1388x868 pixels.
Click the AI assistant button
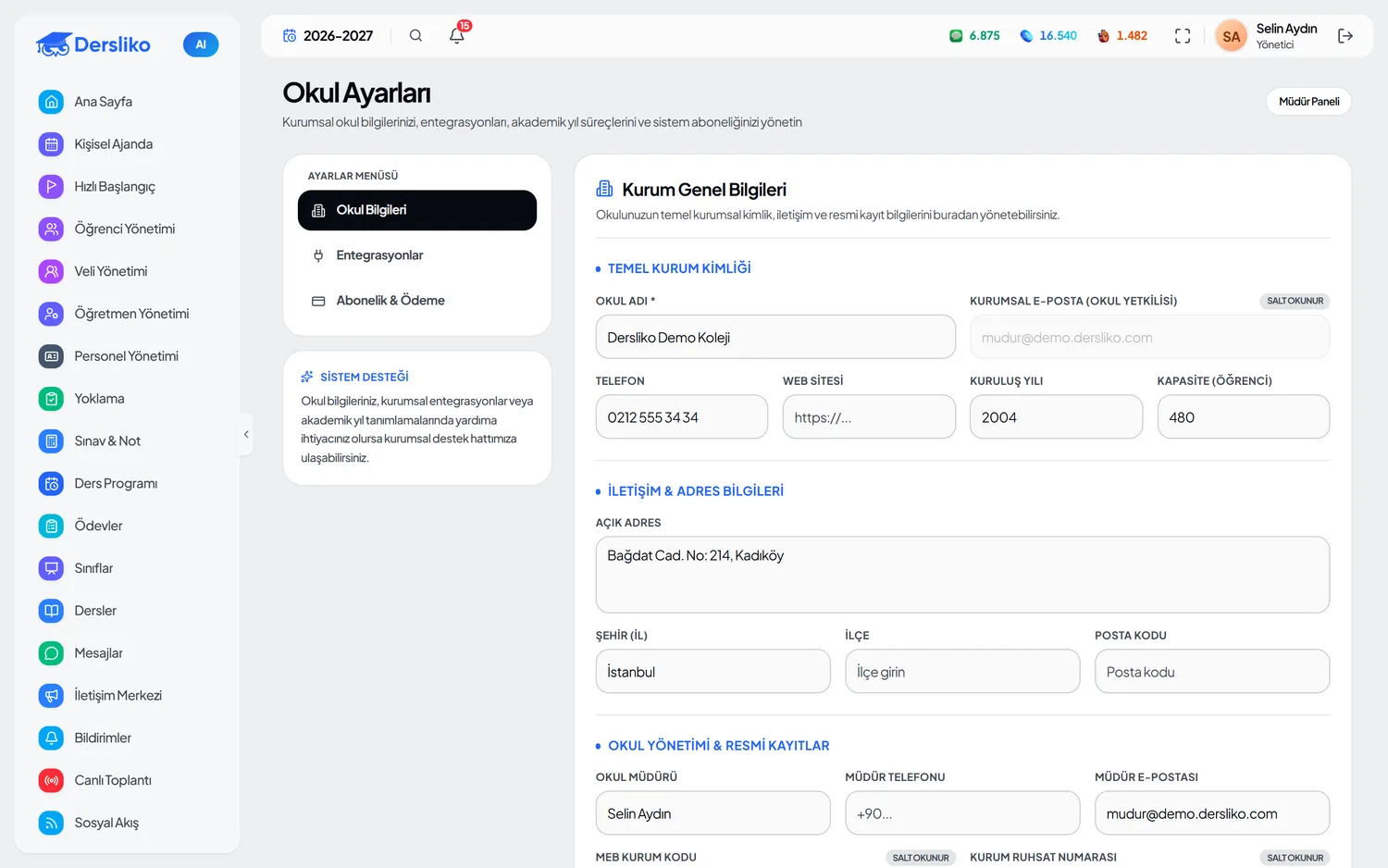pos(201,44)
